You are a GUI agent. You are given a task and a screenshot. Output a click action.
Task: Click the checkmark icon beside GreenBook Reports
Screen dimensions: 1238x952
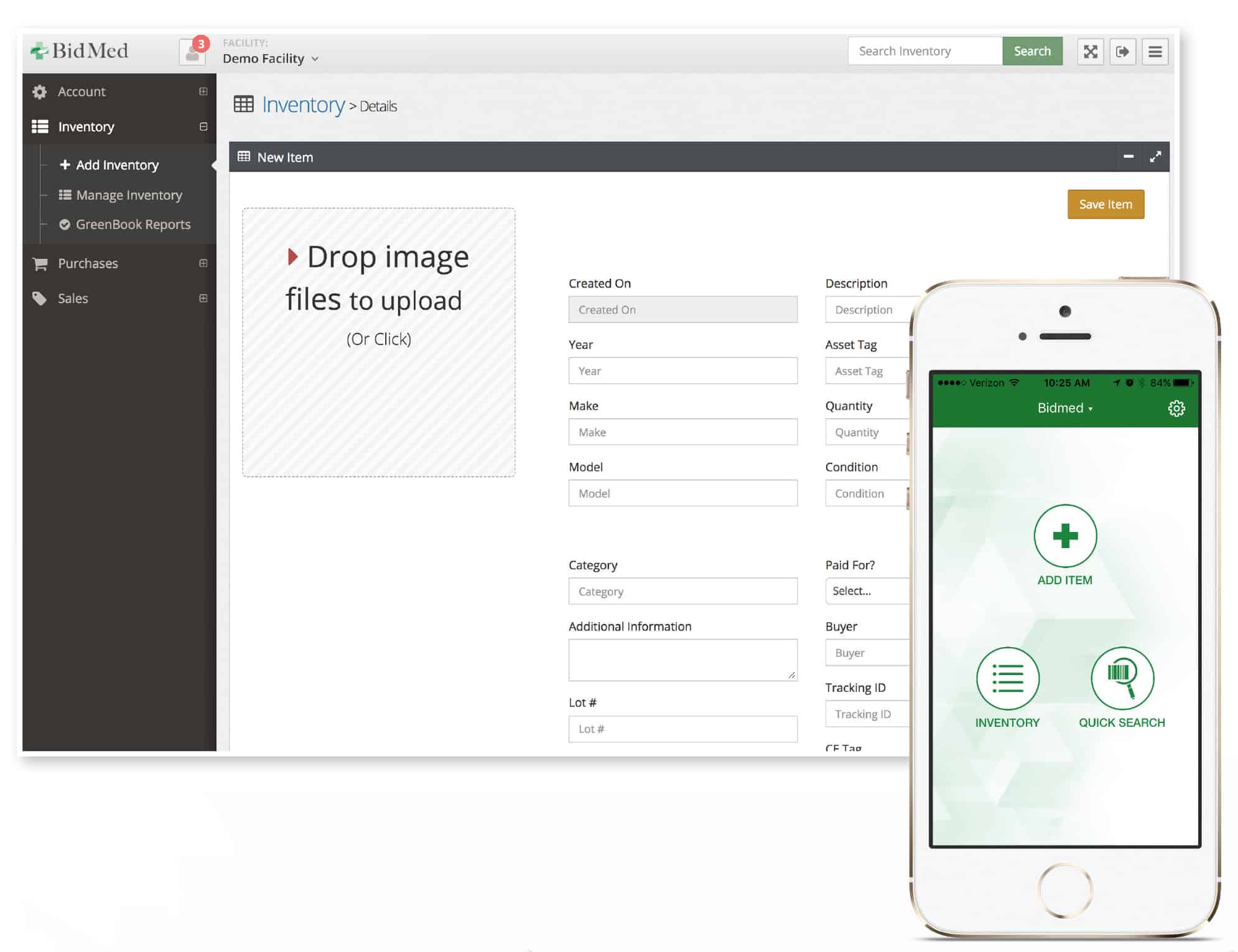tap(65, 225)
